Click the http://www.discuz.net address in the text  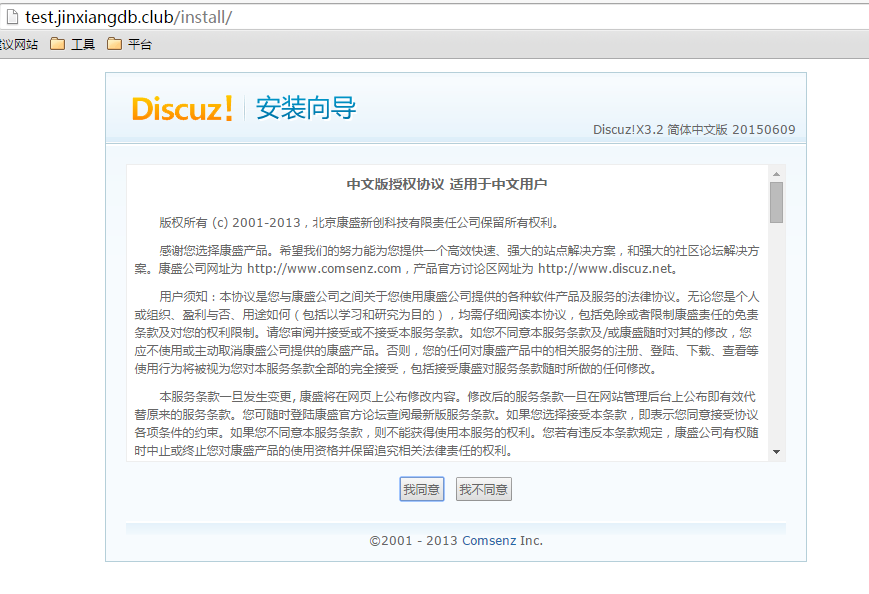click(606, 269)
